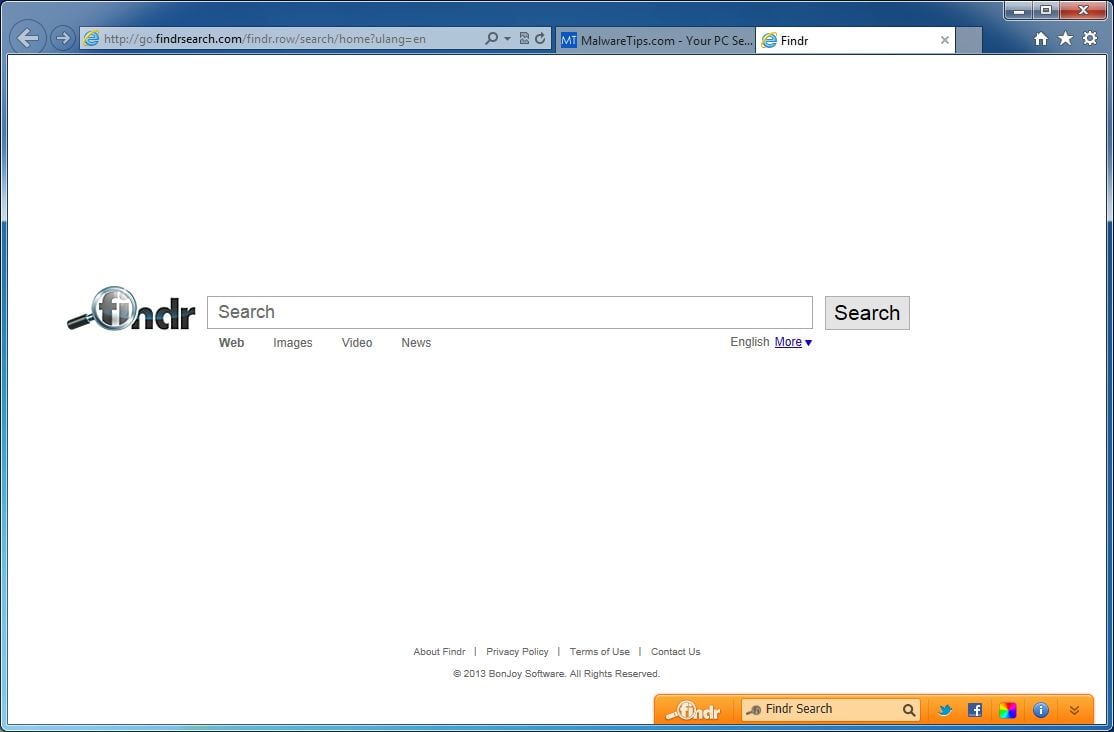
Task: Click the BonJoy Software copyright text
Action: click(556, 674)
